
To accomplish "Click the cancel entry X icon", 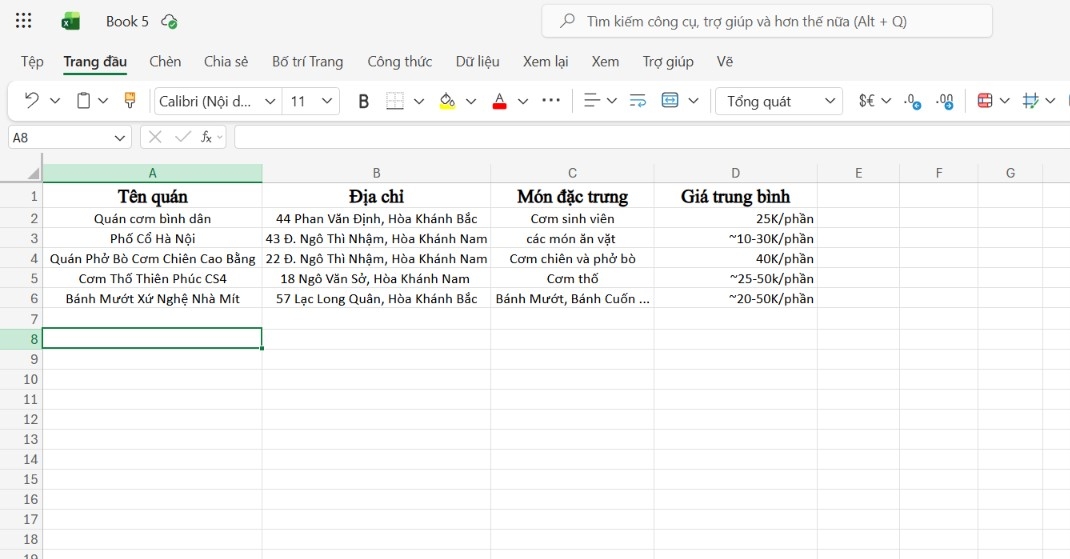I will [155, 137].
